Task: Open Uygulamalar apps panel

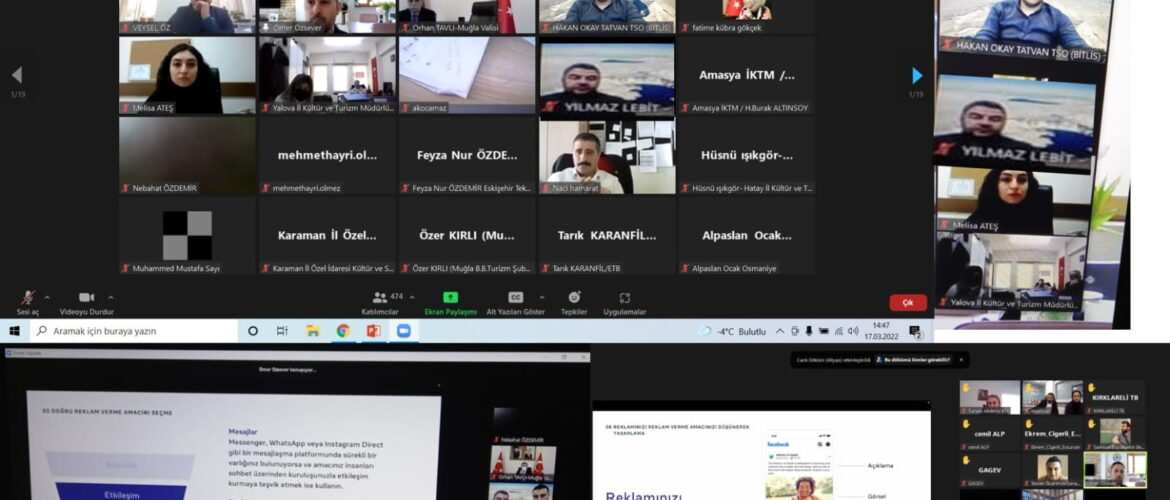Action: tap(624, 299)
